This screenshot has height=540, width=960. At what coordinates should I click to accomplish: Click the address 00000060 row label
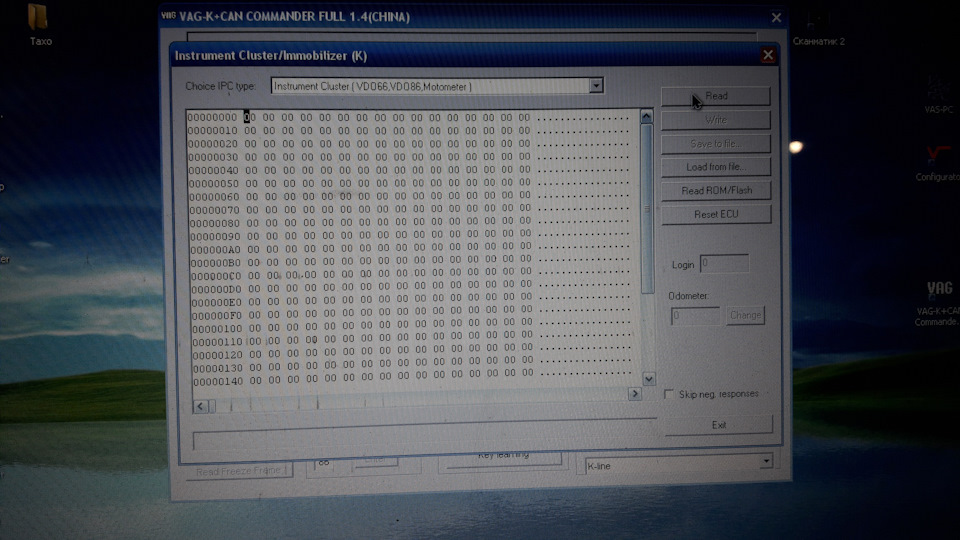(x=214, y=197)
